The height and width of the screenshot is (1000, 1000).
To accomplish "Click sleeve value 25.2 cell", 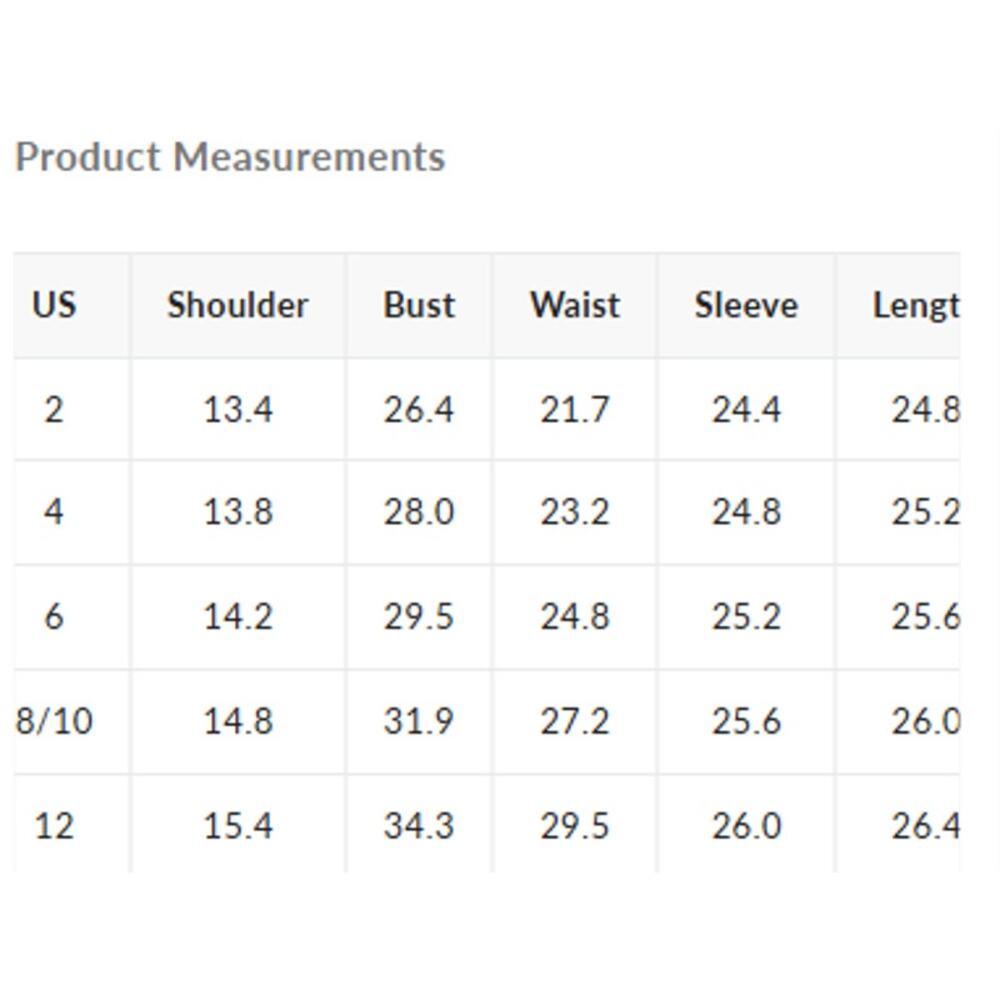I will (746, 616).
